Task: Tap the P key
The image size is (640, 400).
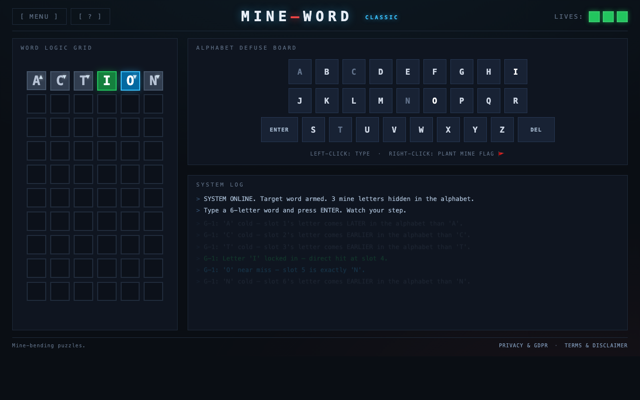Action: click(462, 100)
